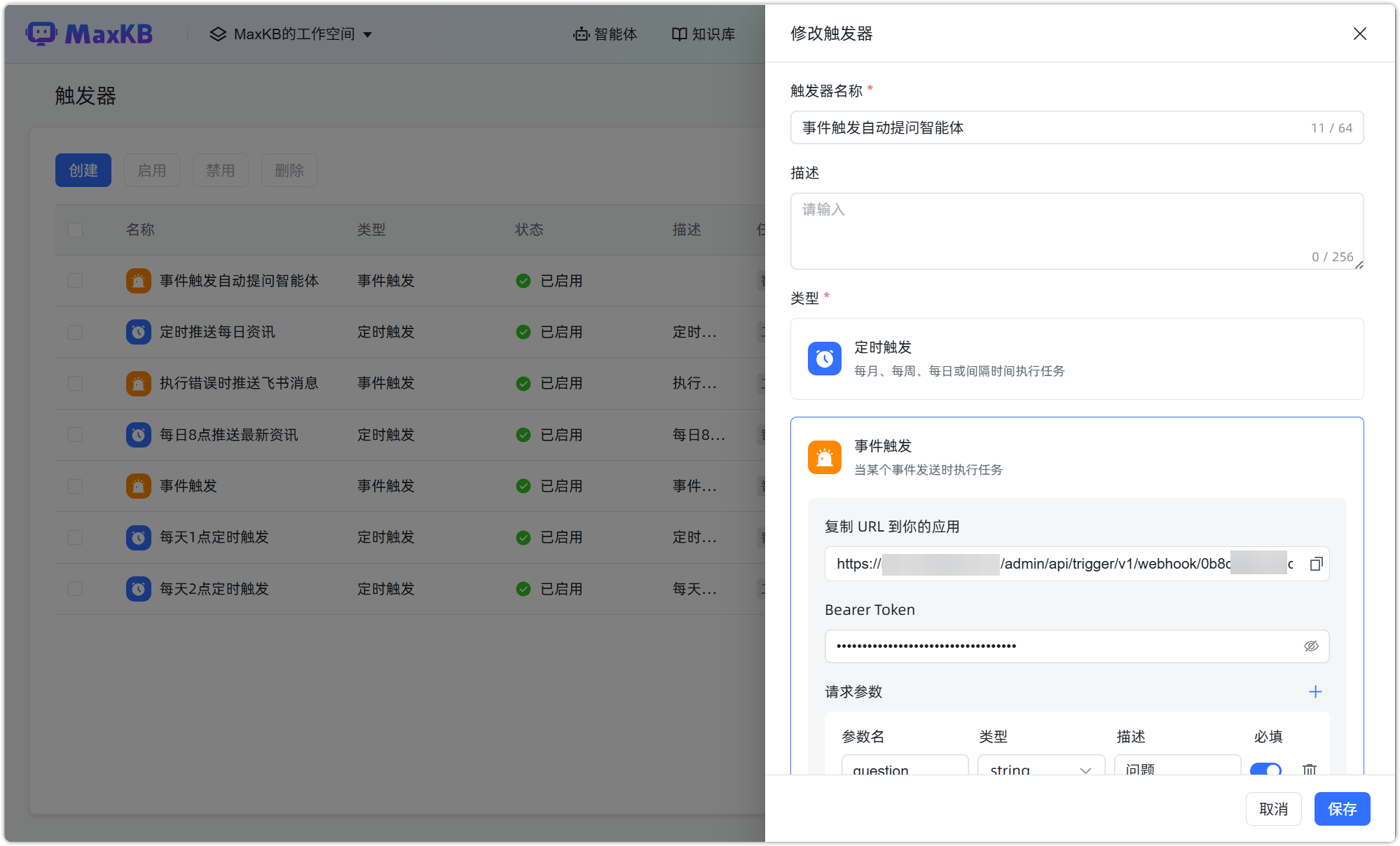Save the trigger with 保存 button

(x=1342, y=808)
